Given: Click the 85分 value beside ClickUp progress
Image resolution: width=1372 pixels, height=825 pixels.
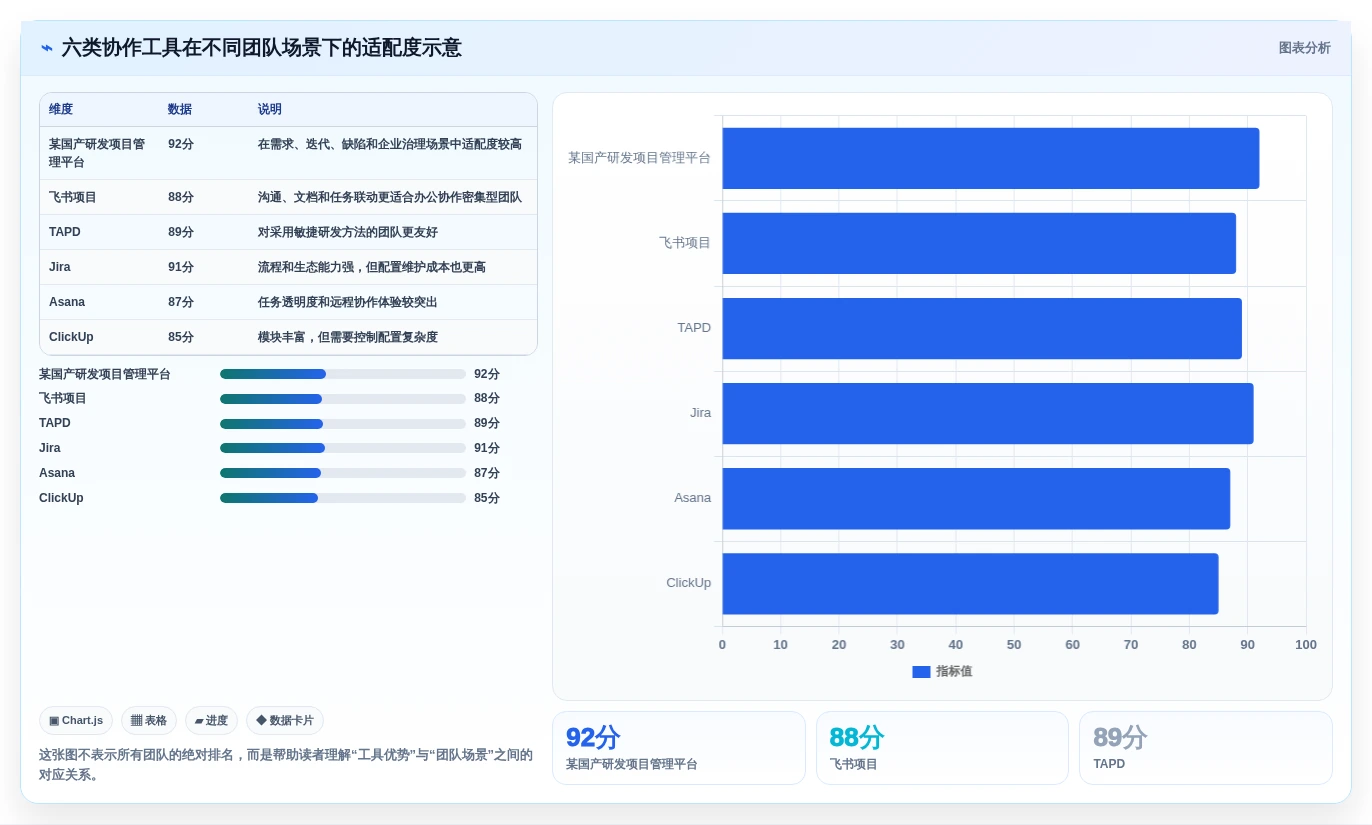Looking at the screenshot, I should (487, 498).
